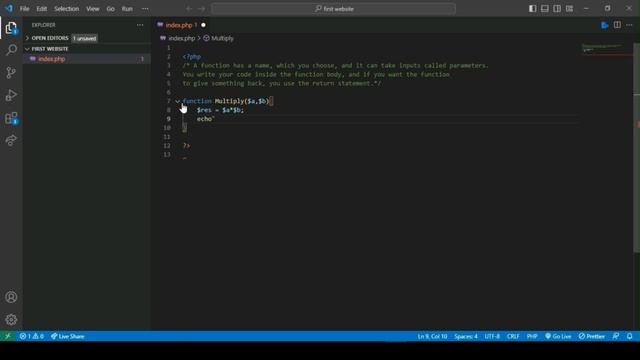Open the Search view in activity bar
The width and height of the screenshot is (640, 360).
coord(11,50)
